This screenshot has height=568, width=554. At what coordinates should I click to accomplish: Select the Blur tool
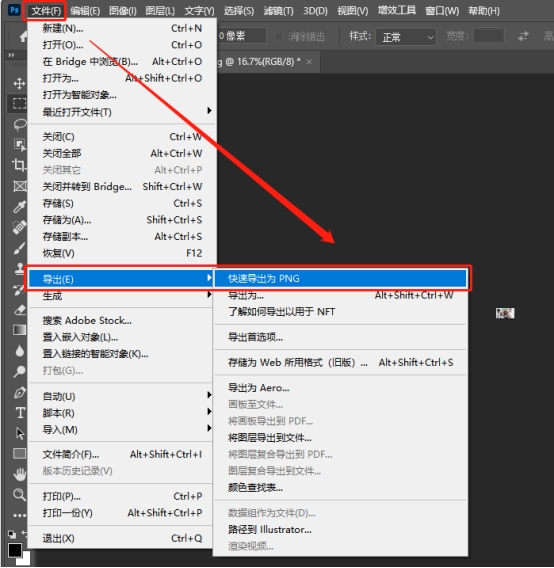[x=19, y=351]
